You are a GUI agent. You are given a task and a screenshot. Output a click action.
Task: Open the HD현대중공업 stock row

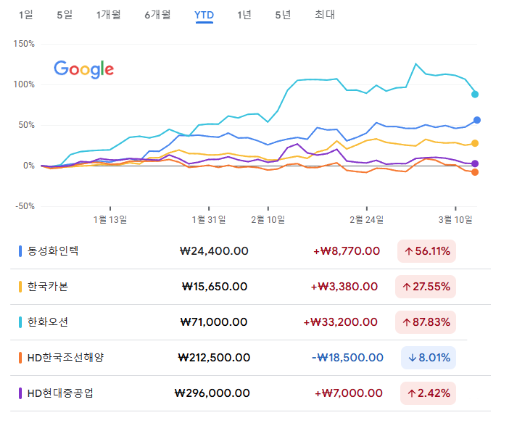coord(250,393)
